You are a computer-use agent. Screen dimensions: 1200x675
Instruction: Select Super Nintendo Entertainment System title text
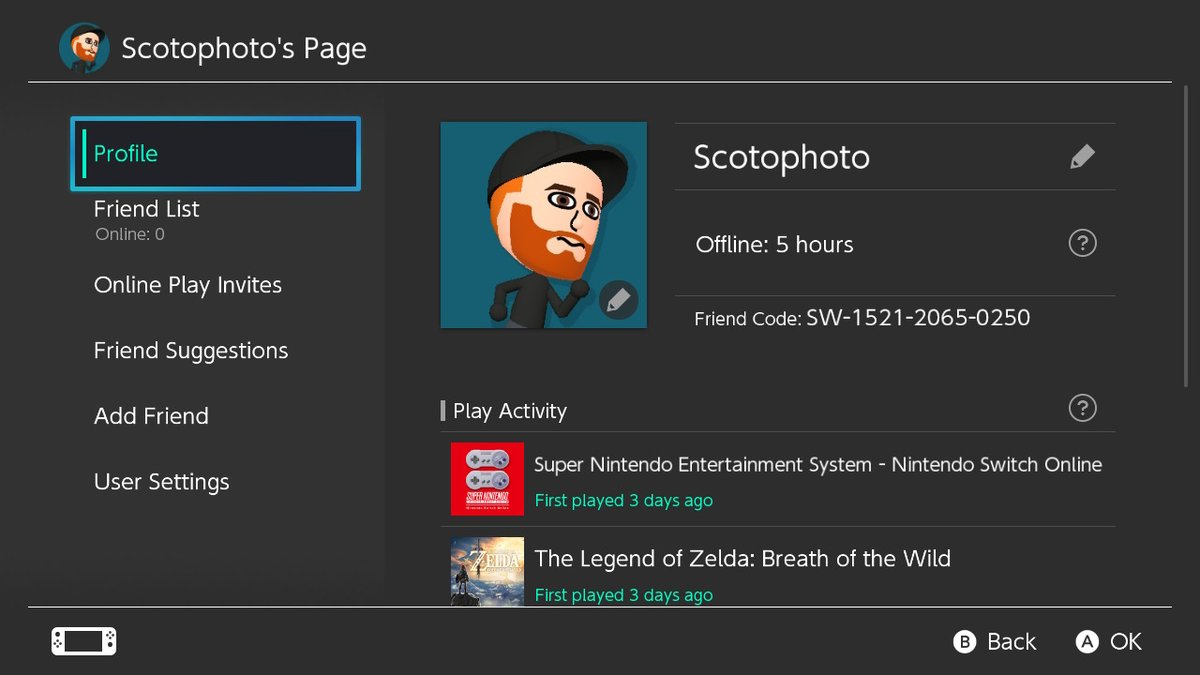coord(818,464)
